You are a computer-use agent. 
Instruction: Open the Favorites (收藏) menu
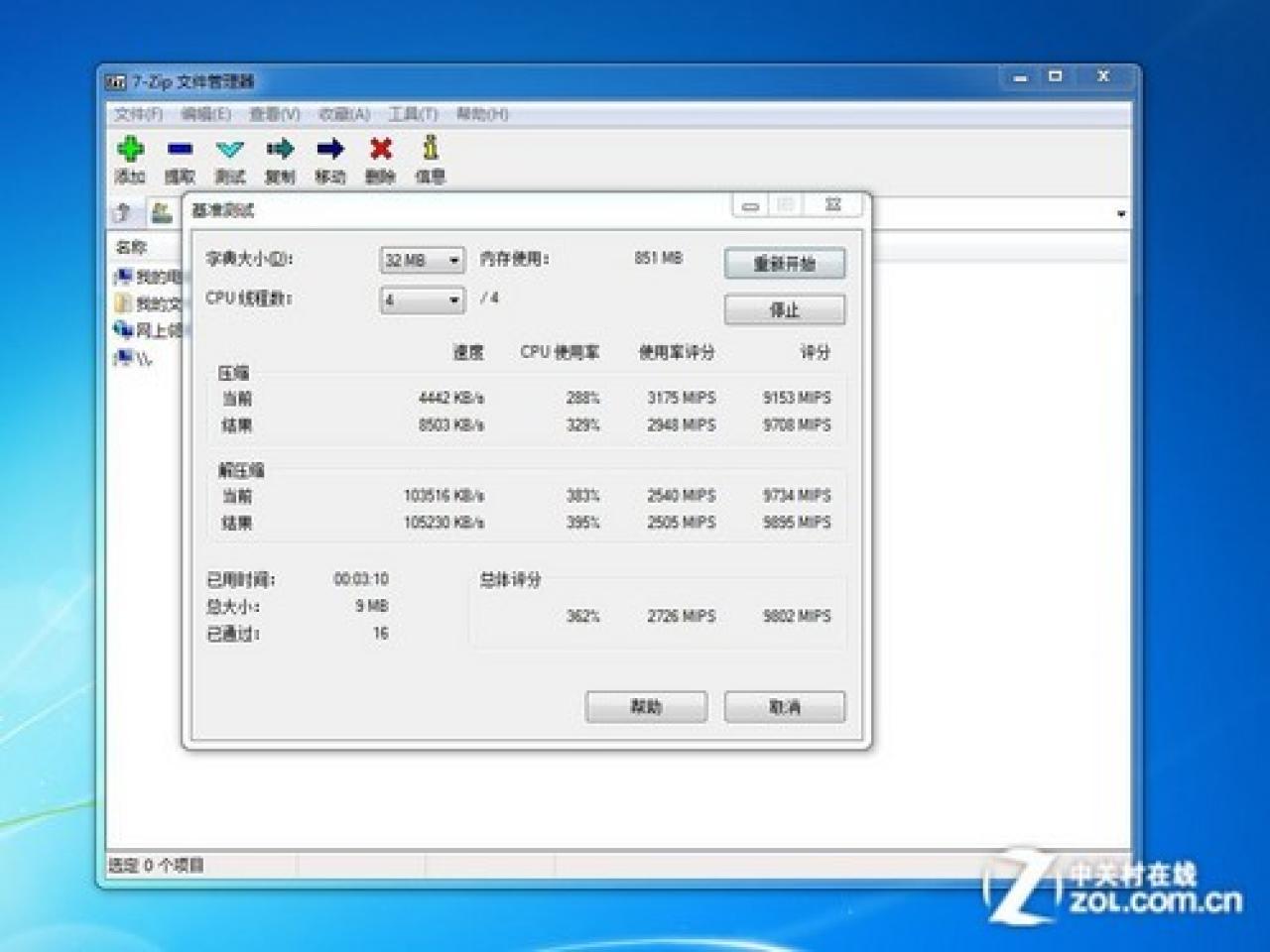click(x=343, y=114)
